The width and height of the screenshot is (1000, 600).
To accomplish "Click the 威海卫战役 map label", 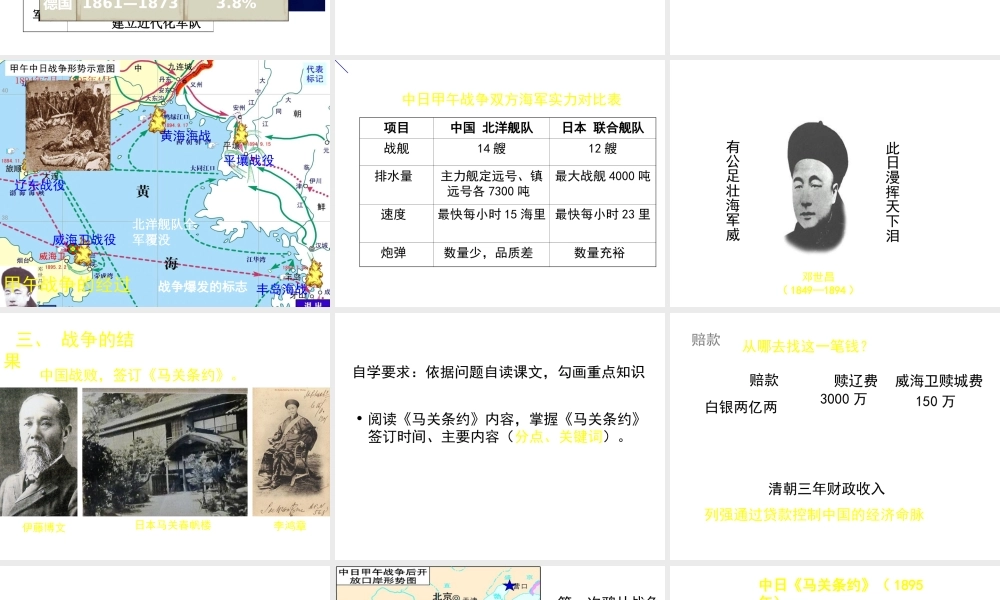I will pos(84,240).
